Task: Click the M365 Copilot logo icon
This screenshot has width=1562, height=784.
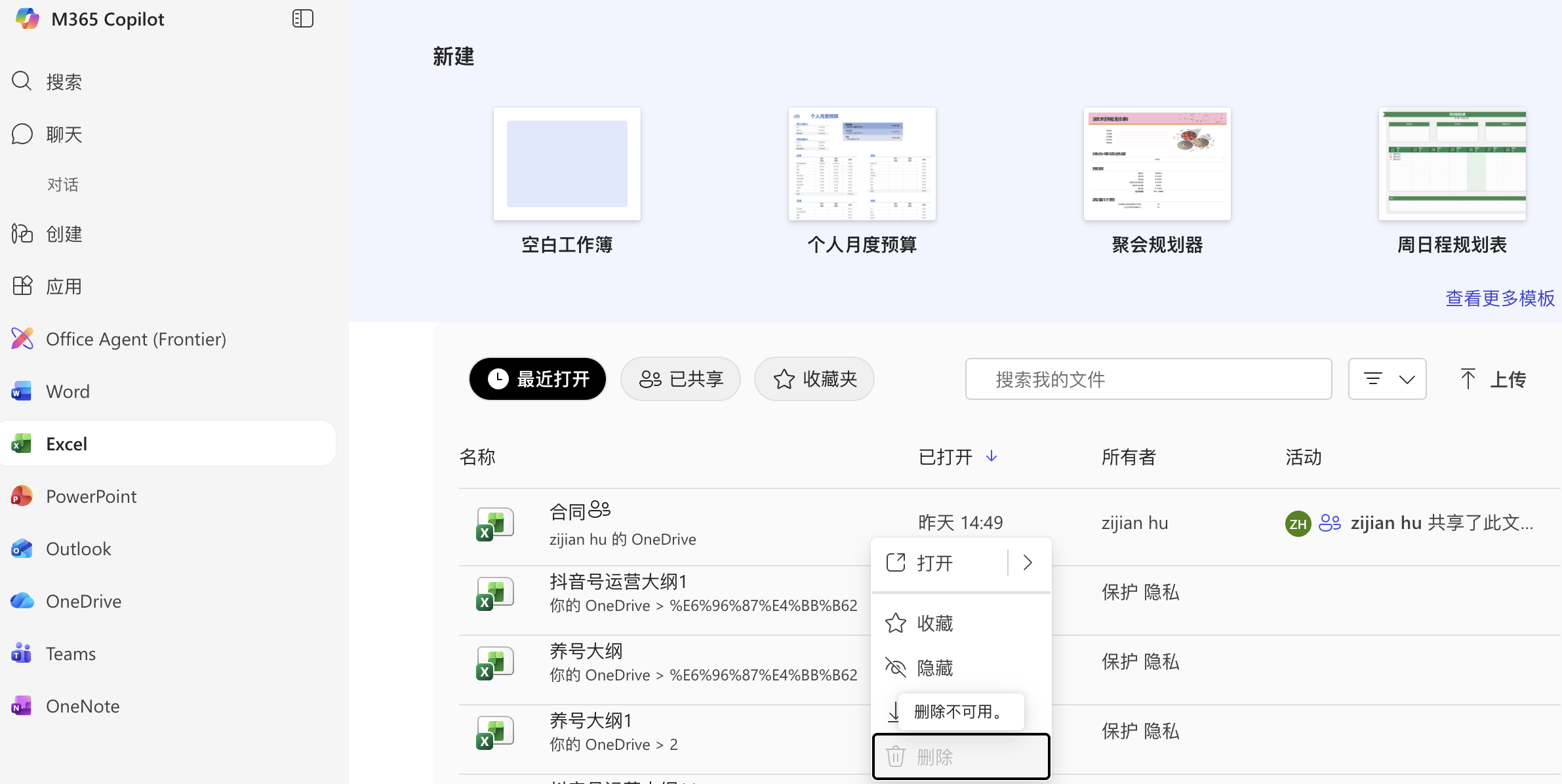Action: click(x=27, y=18)
